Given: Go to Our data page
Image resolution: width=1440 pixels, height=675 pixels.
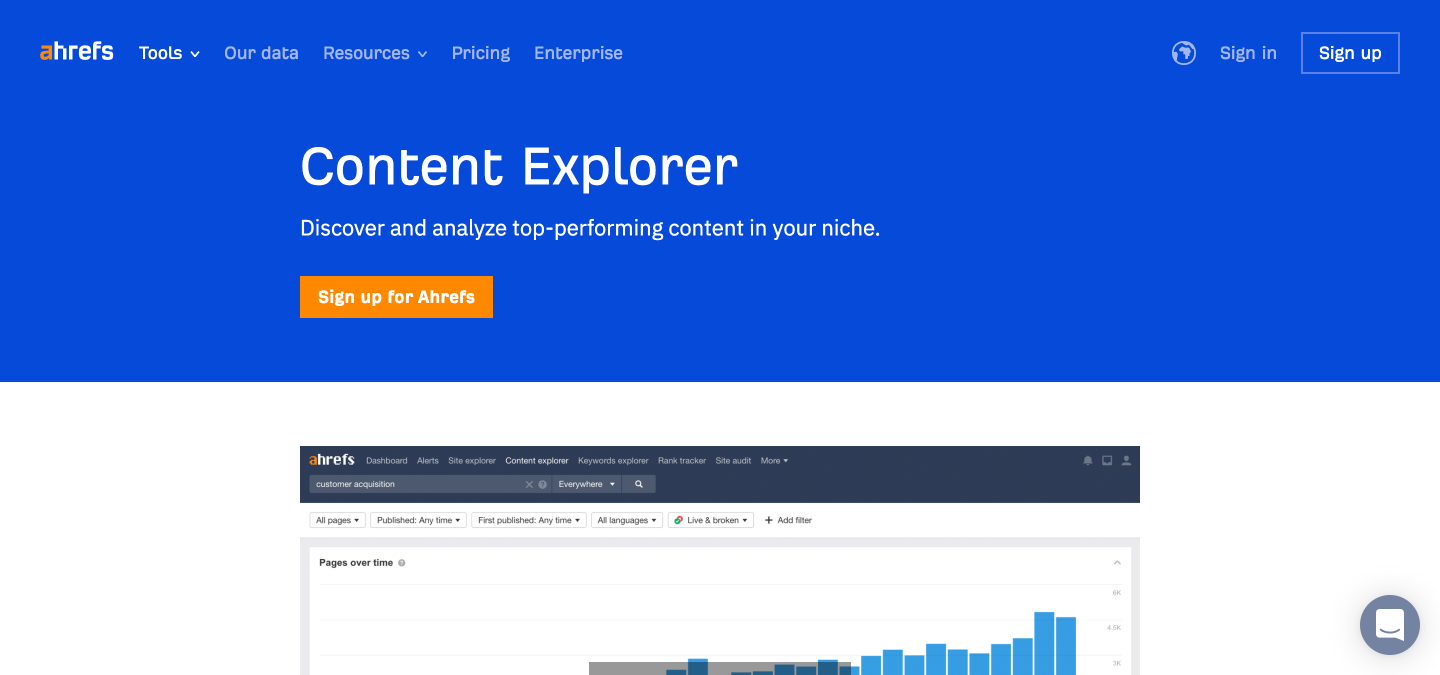Looking at the screenshot, I should [261, 53].
